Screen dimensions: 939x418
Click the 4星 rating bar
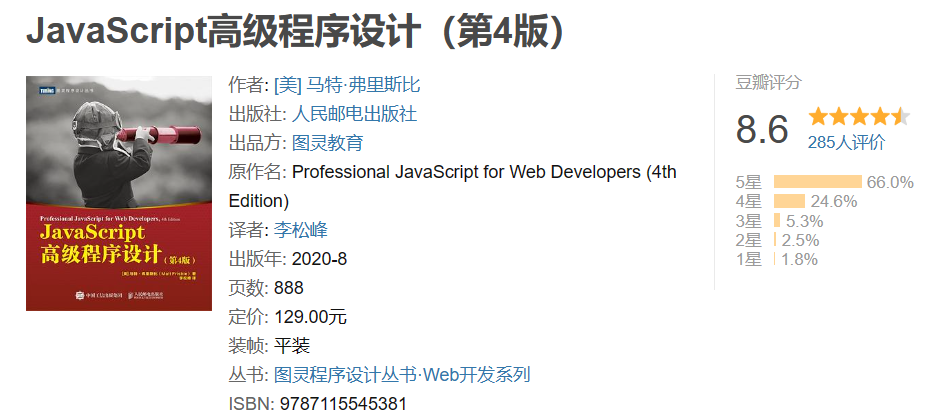point(789,201)
